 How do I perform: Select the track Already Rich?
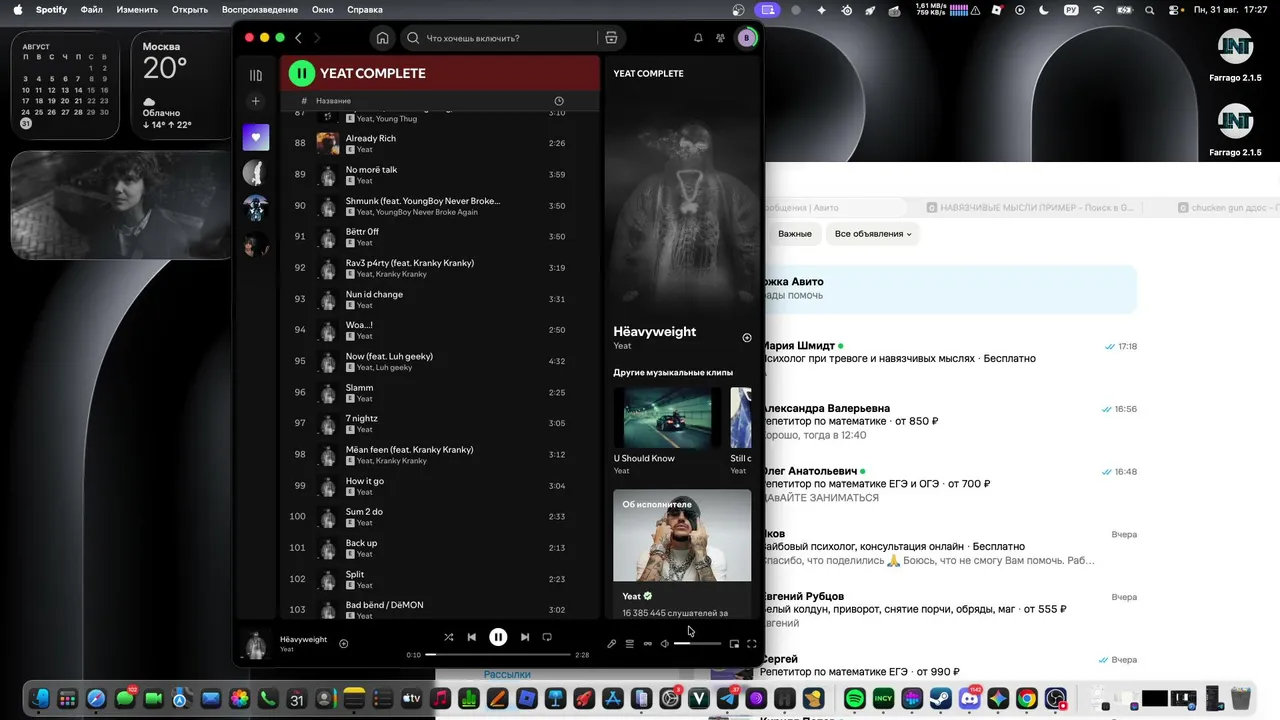pyautogui.click(x=371, y=138)
